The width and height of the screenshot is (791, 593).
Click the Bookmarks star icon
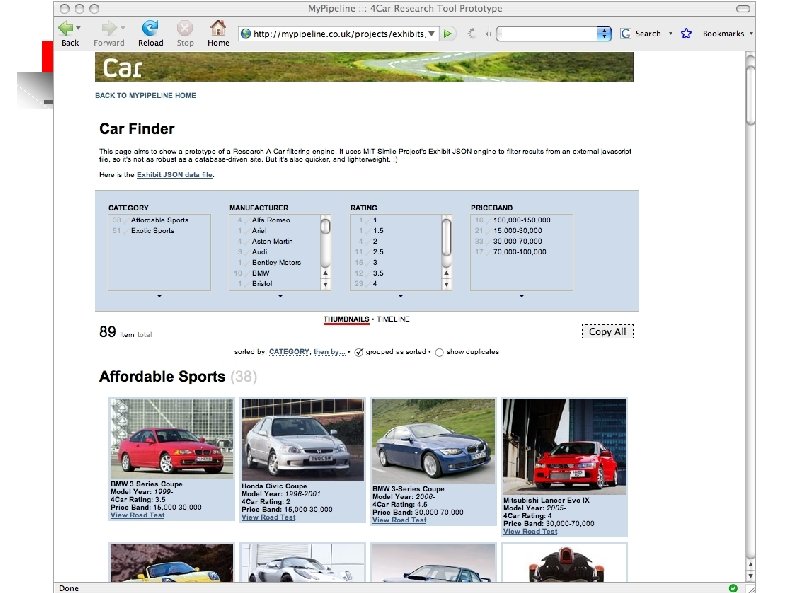(x=686, y=33)
